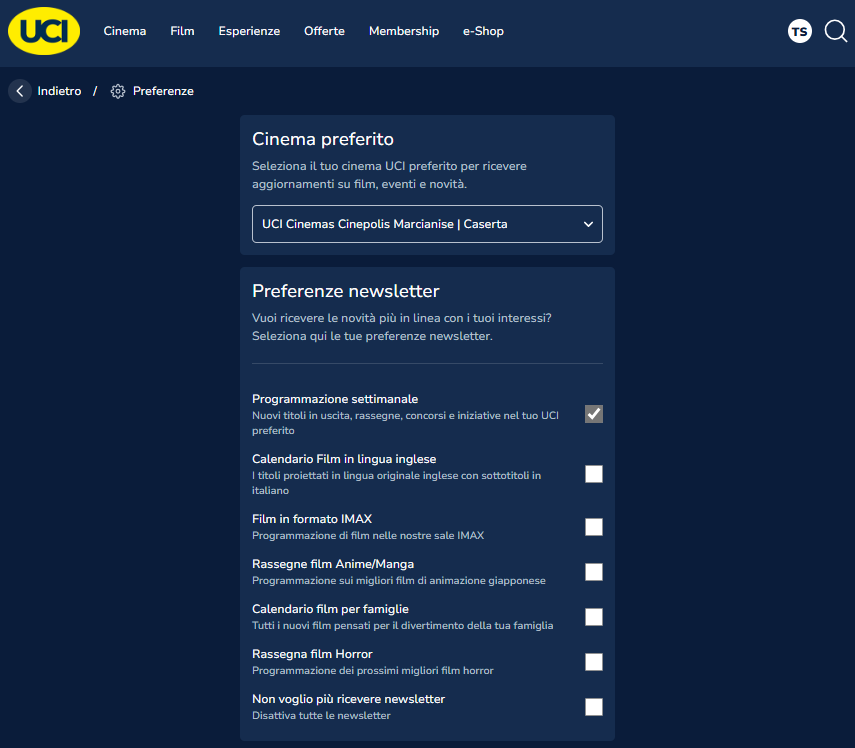Enable Calendario Film in lingua inglese
Screen dimensions: 855x748
(x=594, y=474)
